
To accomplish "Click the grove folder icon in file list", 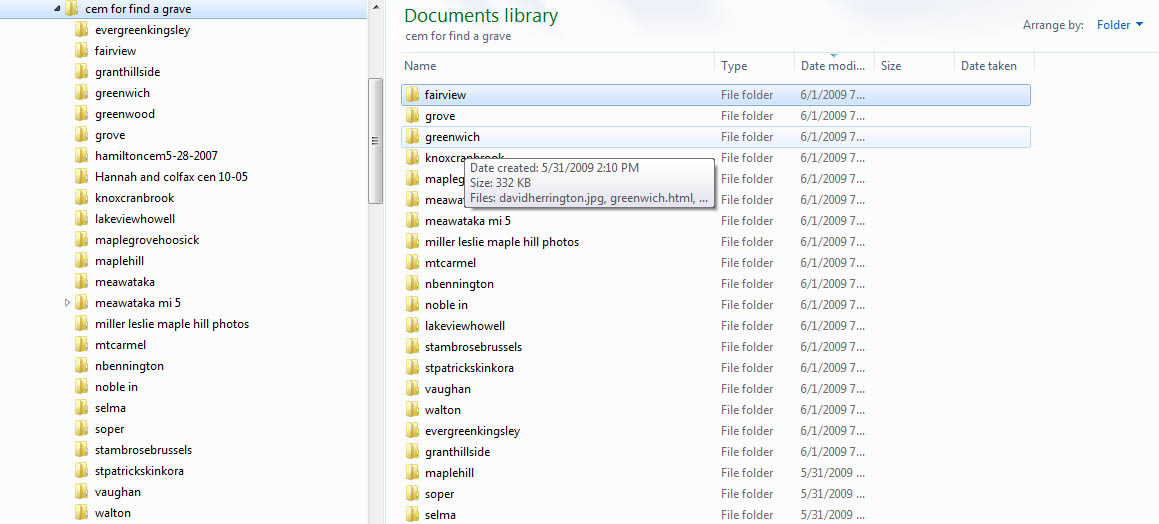I will [412, 116].
